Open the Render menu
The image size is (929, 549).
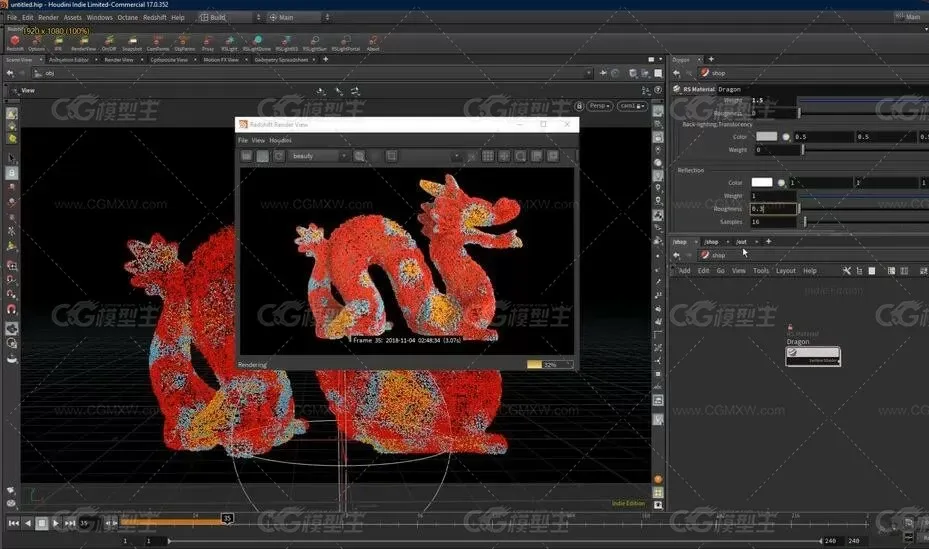pyautogui.click(x=49, y=18)
